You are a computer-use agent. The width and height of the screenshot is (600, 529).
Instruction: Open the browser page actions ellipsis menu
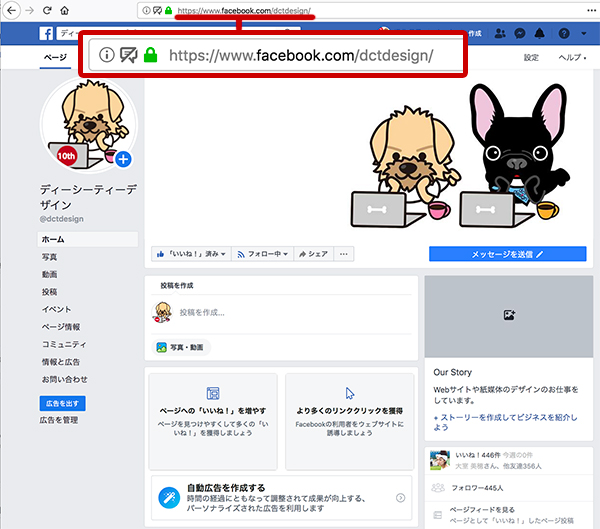tap(591, 10)
